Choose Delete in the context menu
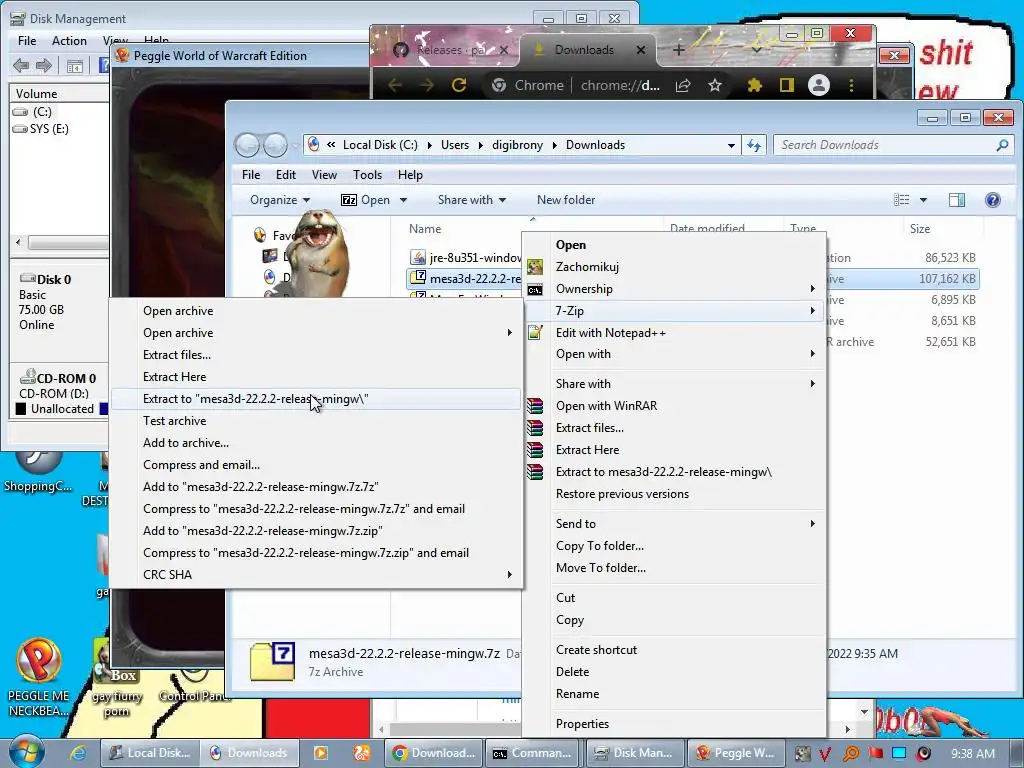Screen dimensions: 1024x768 (x=572, y=671)
